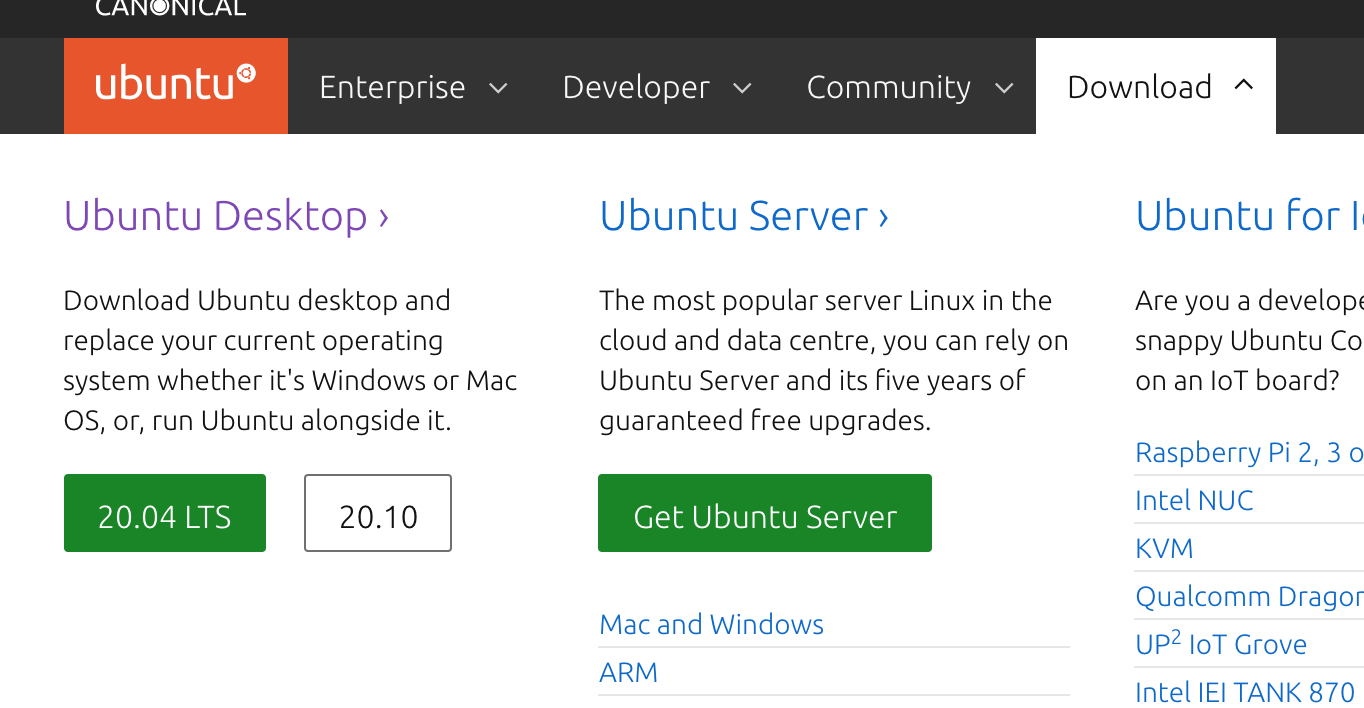Open the KVM link

[x=1164, y=548]
